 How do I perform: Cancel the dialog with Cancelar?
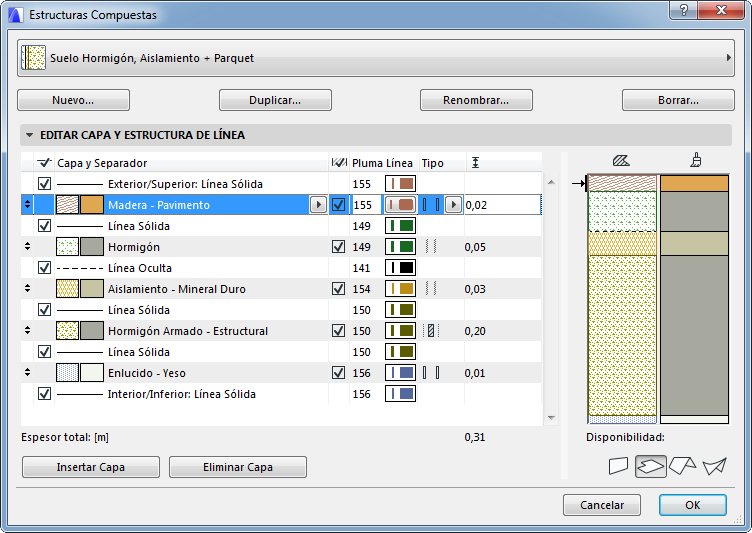(602, 505)
